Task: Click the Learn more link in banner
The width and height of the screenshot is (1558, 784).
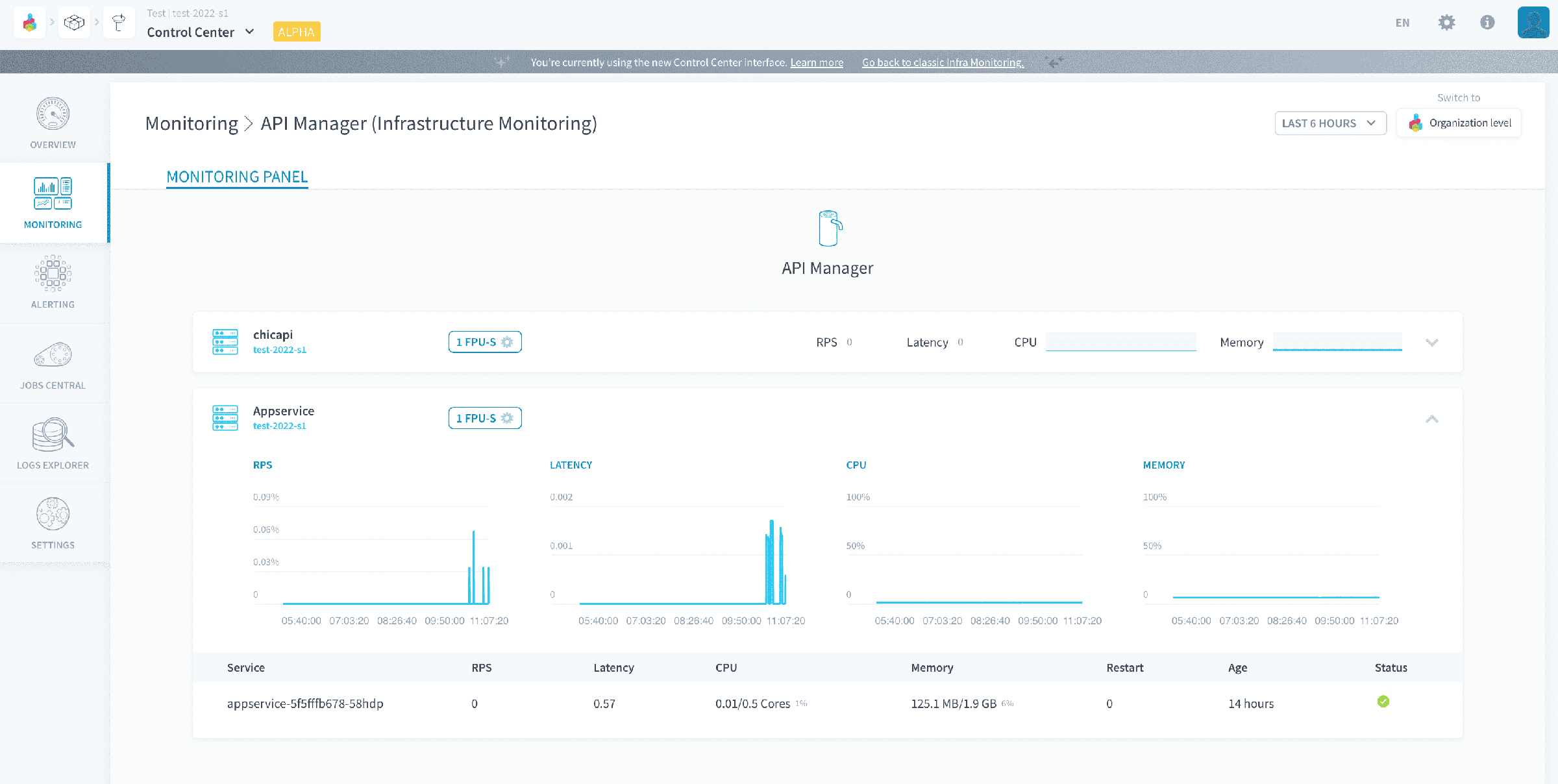Action: [817, 62]
